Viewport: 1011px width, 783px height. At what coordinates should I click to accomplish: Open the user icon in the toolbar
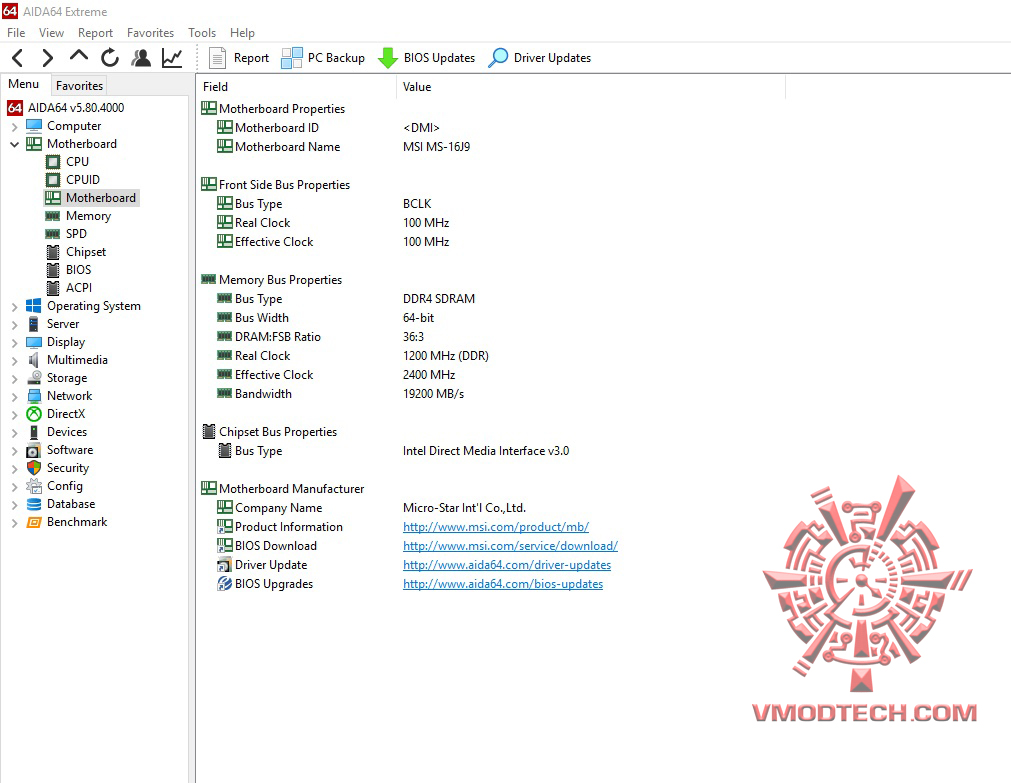point(141,58)
